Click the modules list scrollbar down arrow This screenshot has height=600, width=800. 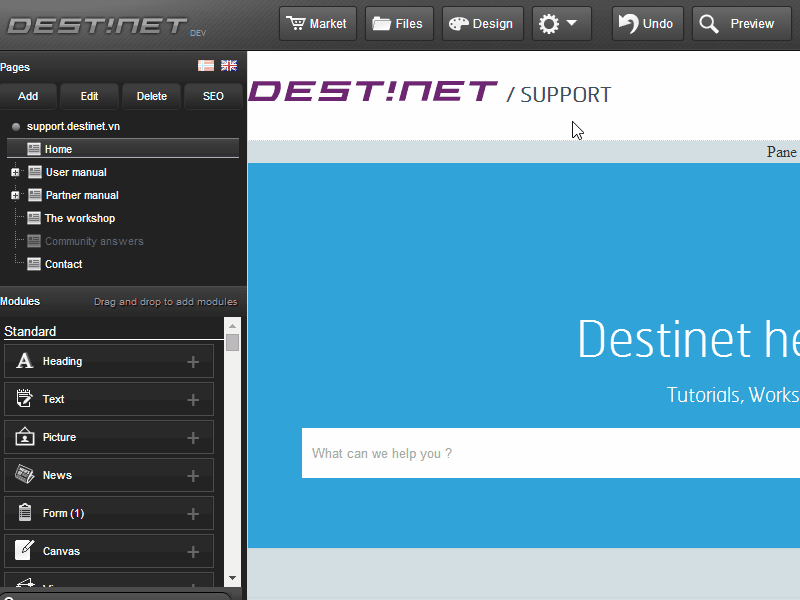pos(232,578)
